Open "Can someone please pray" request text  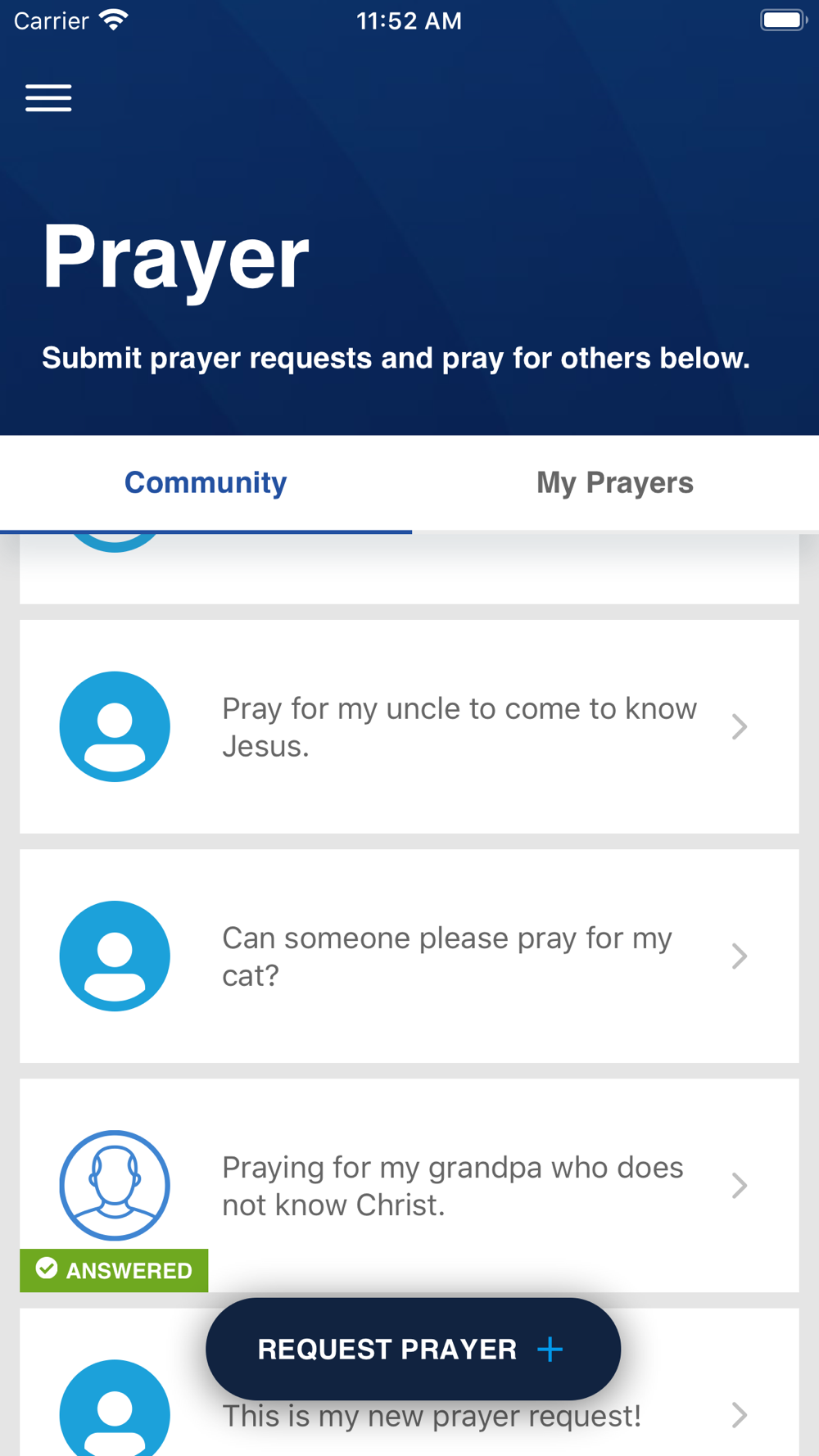[447, 956]
